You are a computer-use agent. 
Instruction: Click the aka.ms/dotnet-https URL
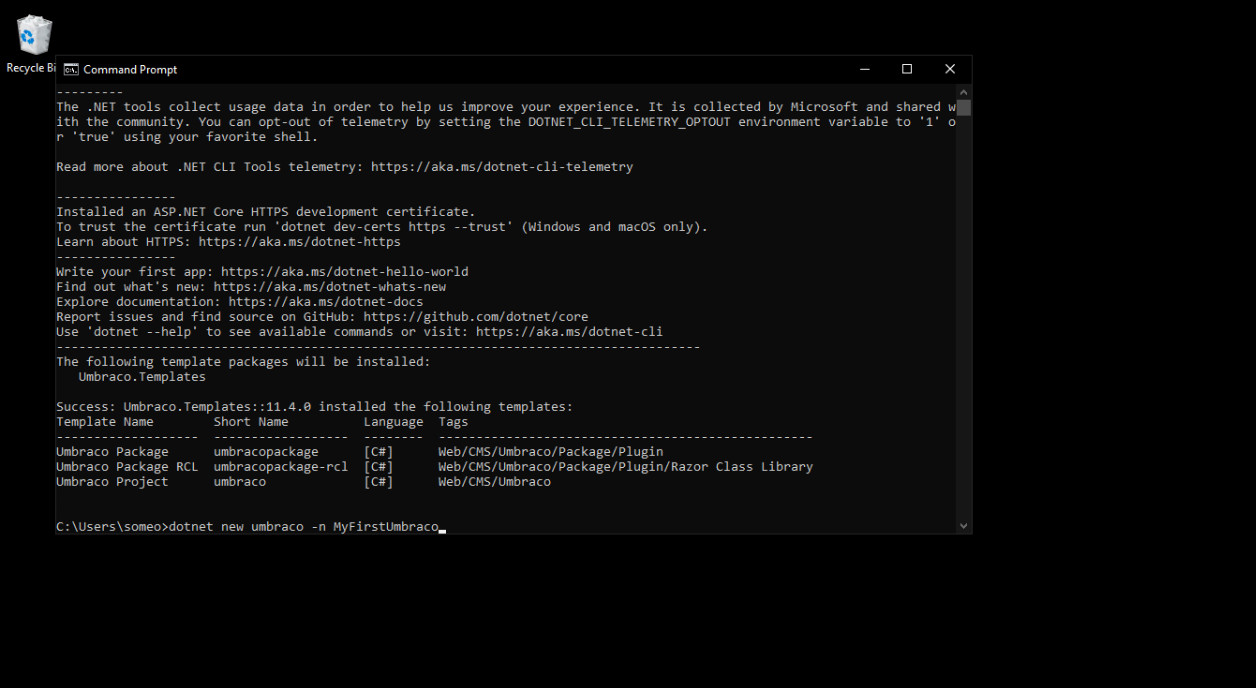click(299, 242)
